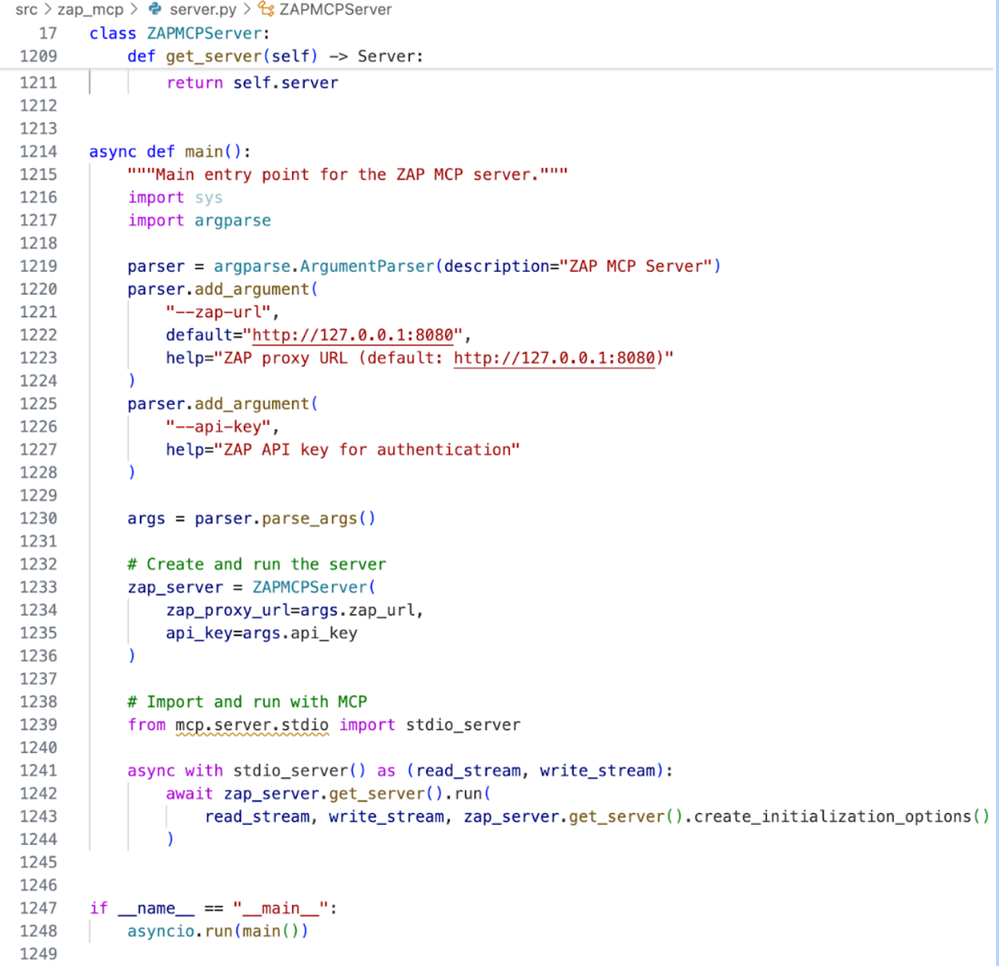Open the help text URL link on line 1223
Viewport: 999px width, 966px height.
[x=554, y=358]
